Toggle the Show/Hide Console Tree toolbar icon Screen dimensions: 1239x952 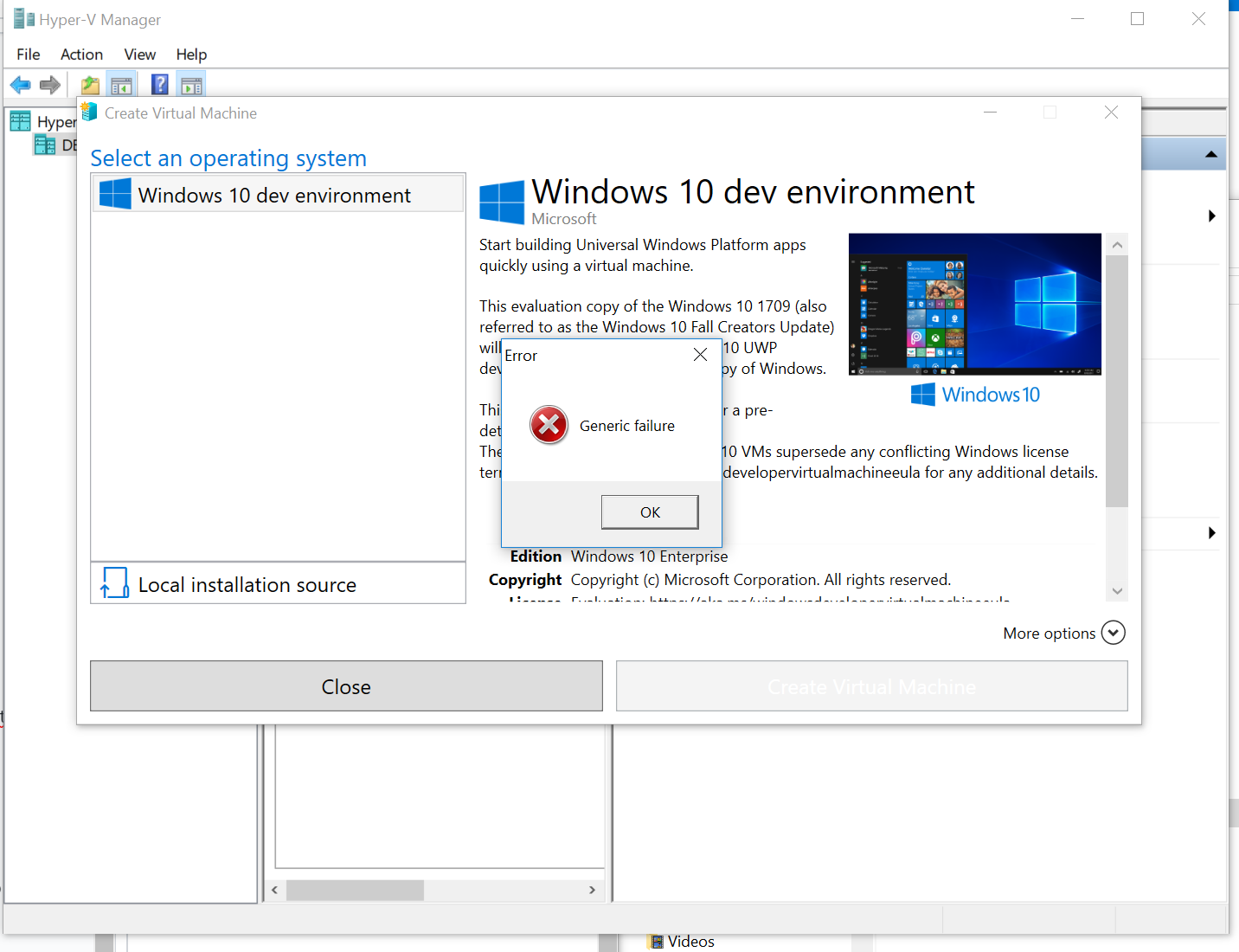pyautogui.click(x=121, y=84)
